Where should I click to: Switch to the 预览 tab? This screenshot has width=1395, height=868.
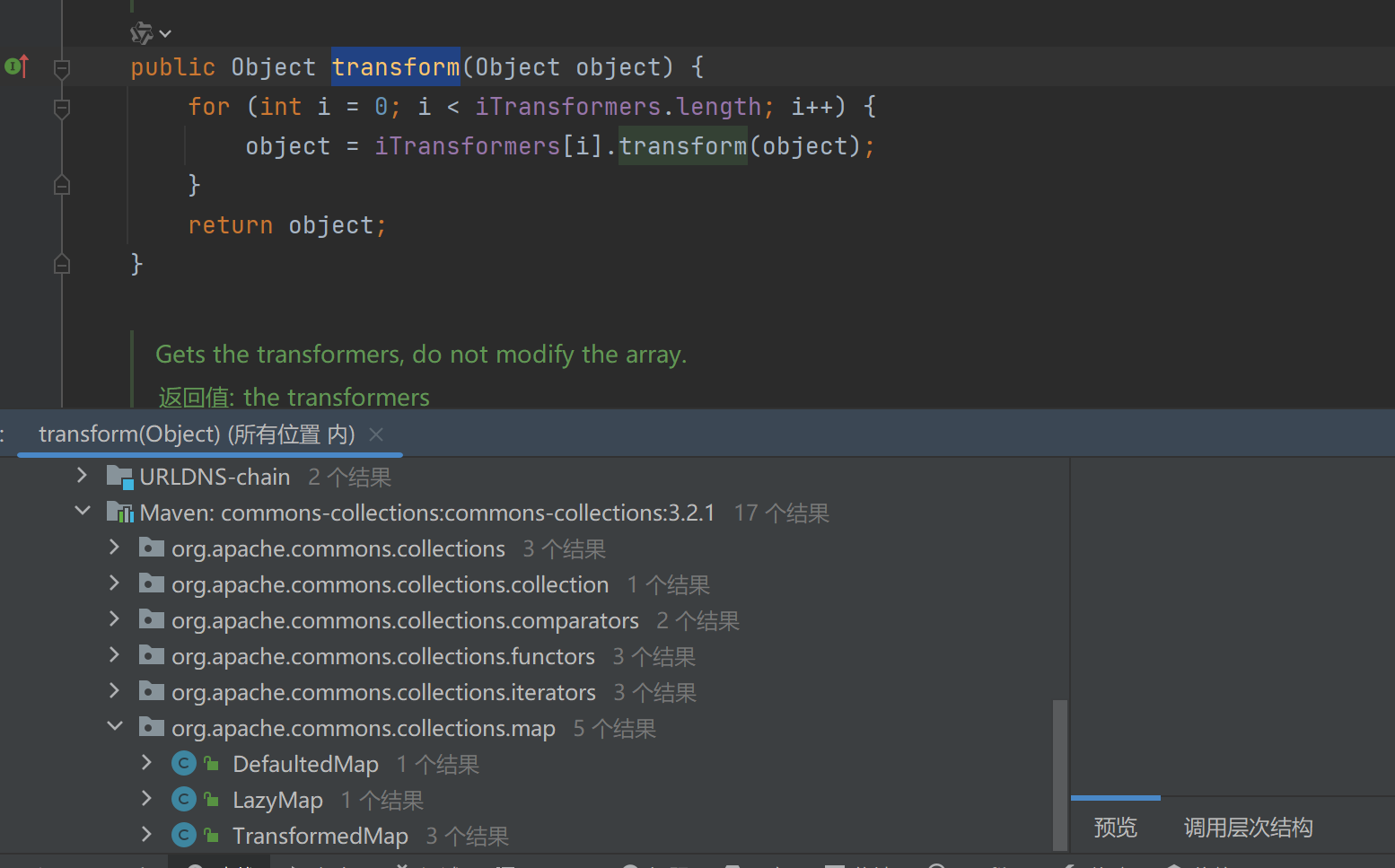(x=1116, y=827)
